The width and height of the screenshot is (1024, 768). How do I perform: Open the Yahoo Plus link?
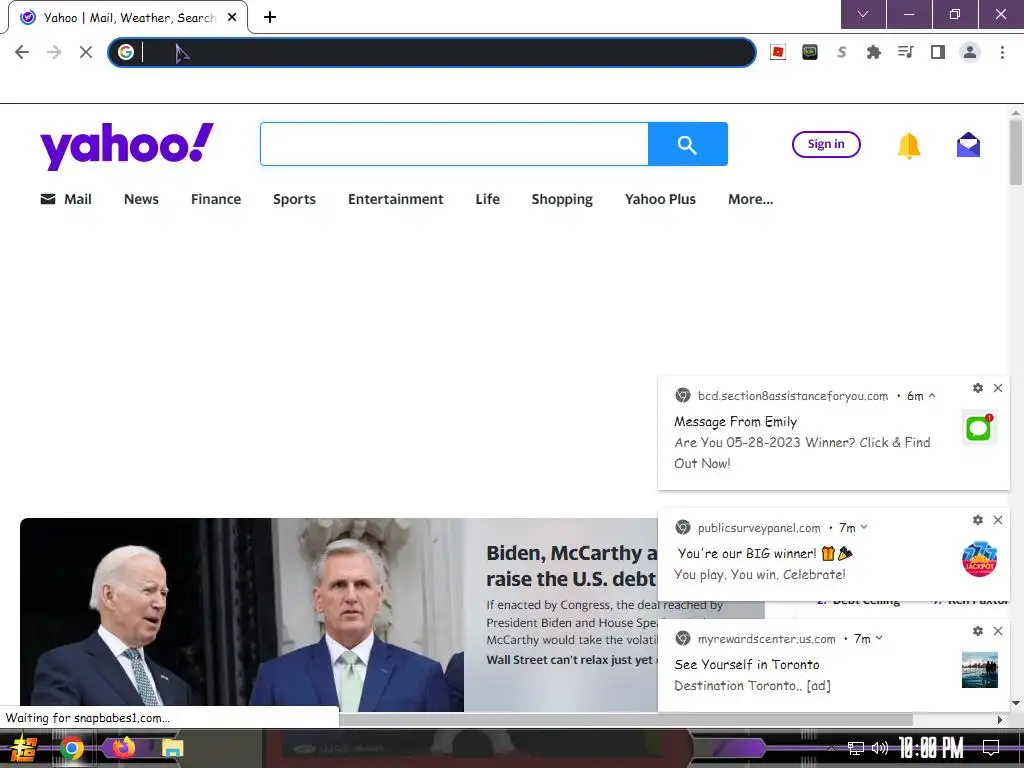pos(660,199)
